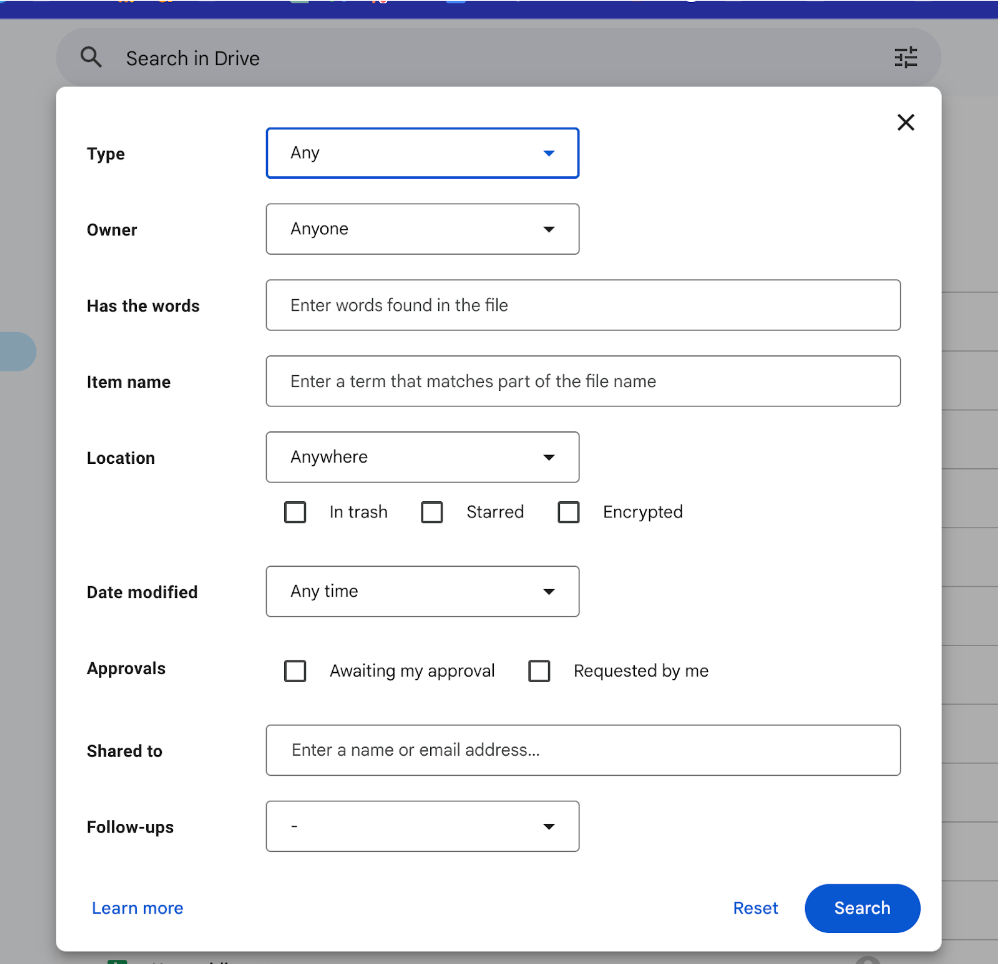Click the Search in Drive box
The image size is (1000, 964).
coord(498,57)
